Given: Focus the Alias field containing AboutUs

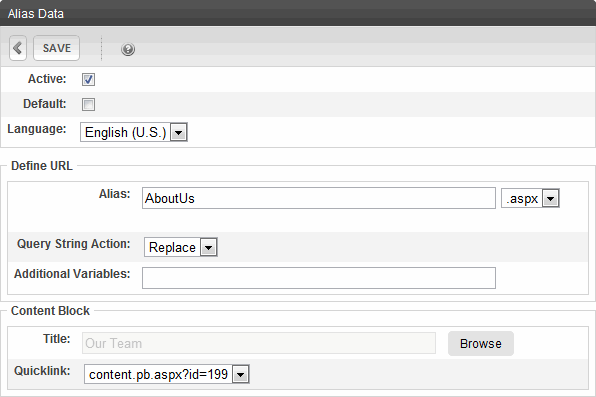Looking at the screenshot, I should (319, 198).
